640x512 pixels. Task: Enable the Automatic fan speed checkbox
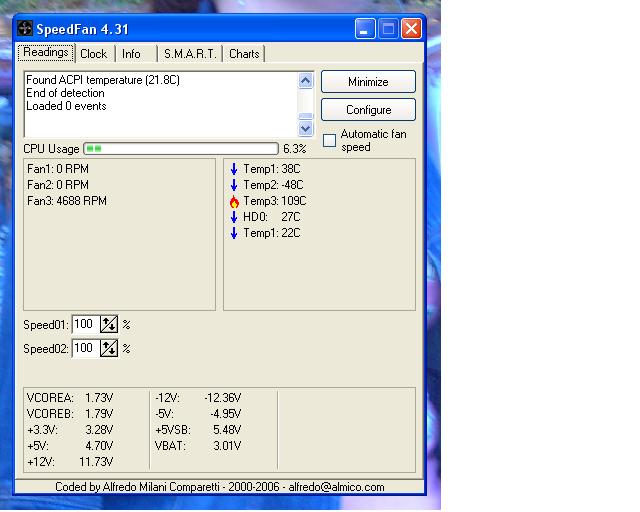(x=329, y=140)
